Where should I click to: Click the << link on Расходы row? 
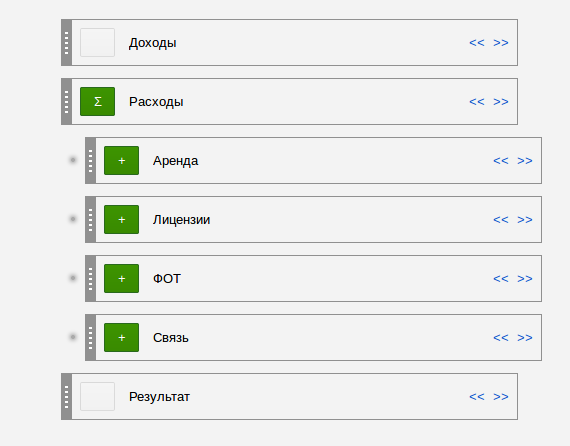477,102
